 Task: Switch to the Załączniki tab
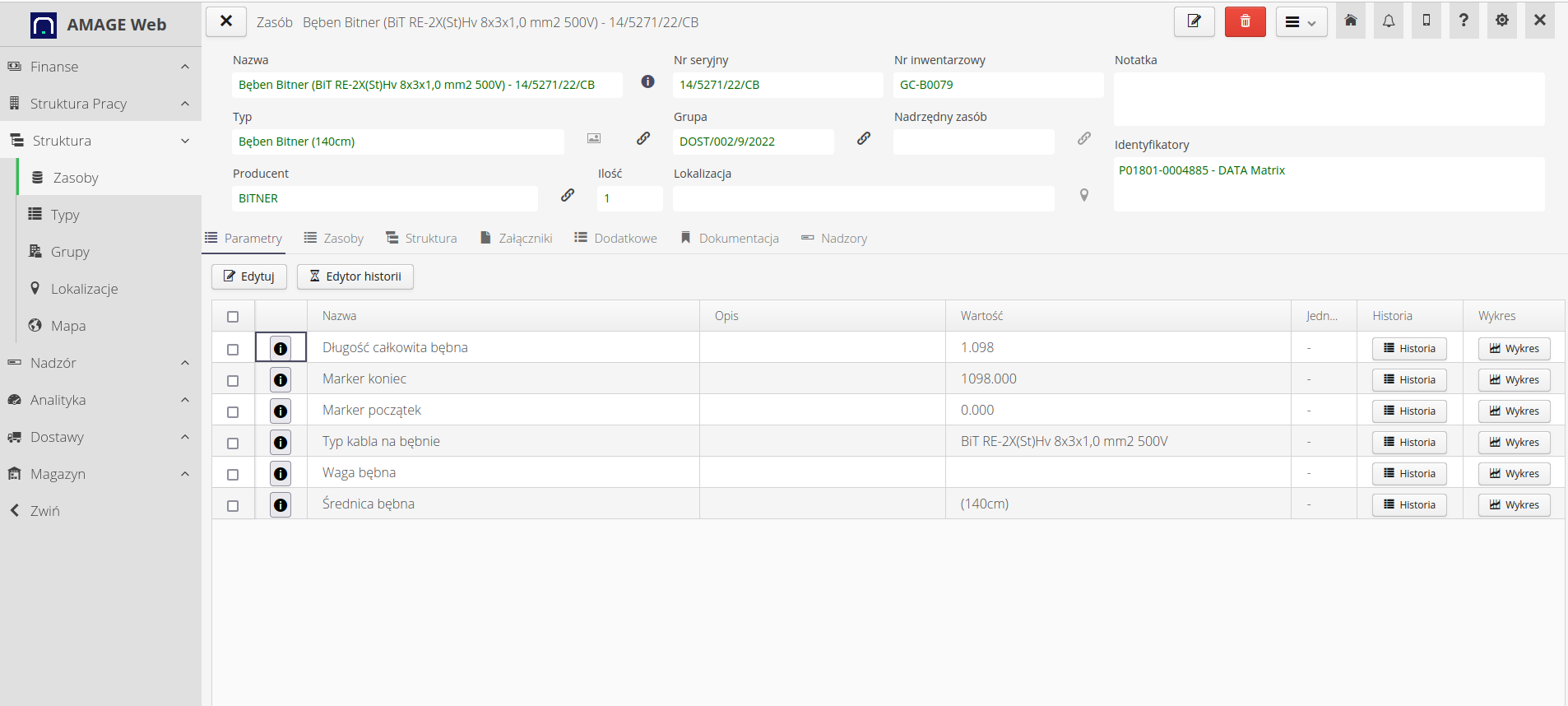pyautogui.click(x=517, y=239)
